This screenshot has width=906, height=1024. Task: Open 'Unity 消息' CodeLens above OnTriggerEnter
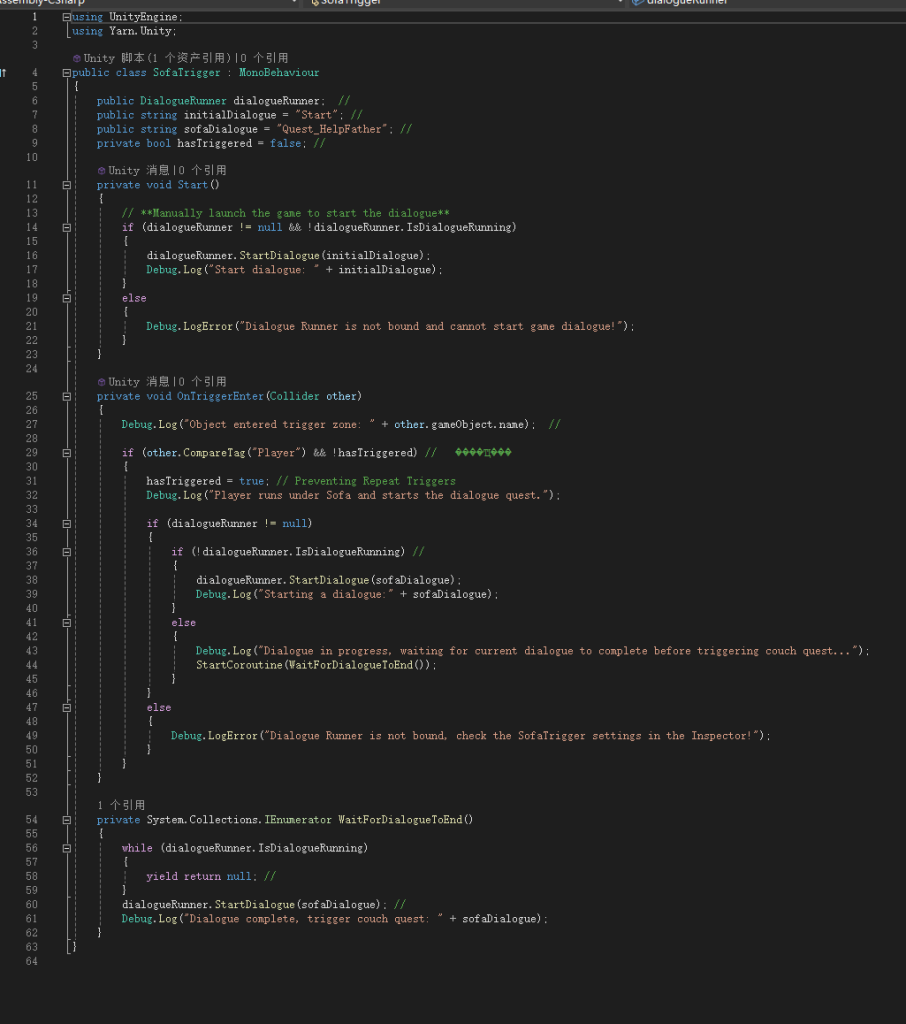point(138,382)
